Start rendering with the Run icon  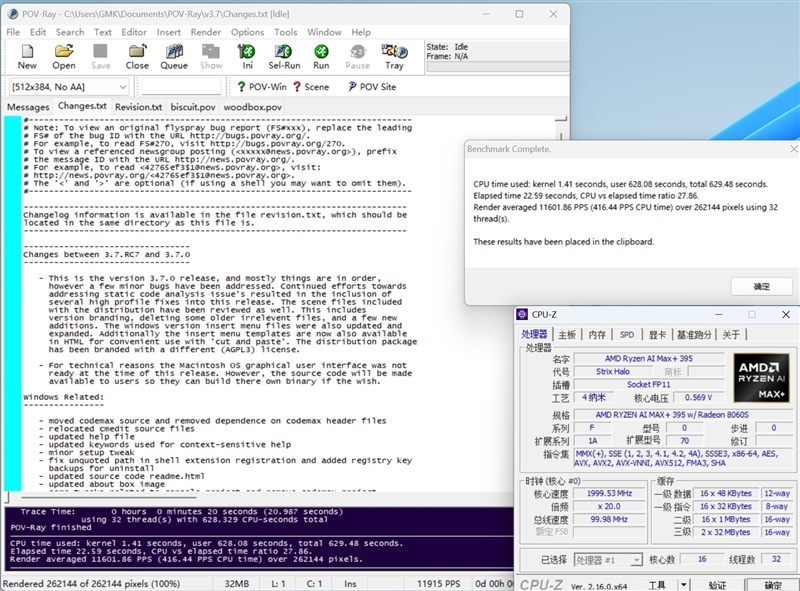[x=321, y=57]
